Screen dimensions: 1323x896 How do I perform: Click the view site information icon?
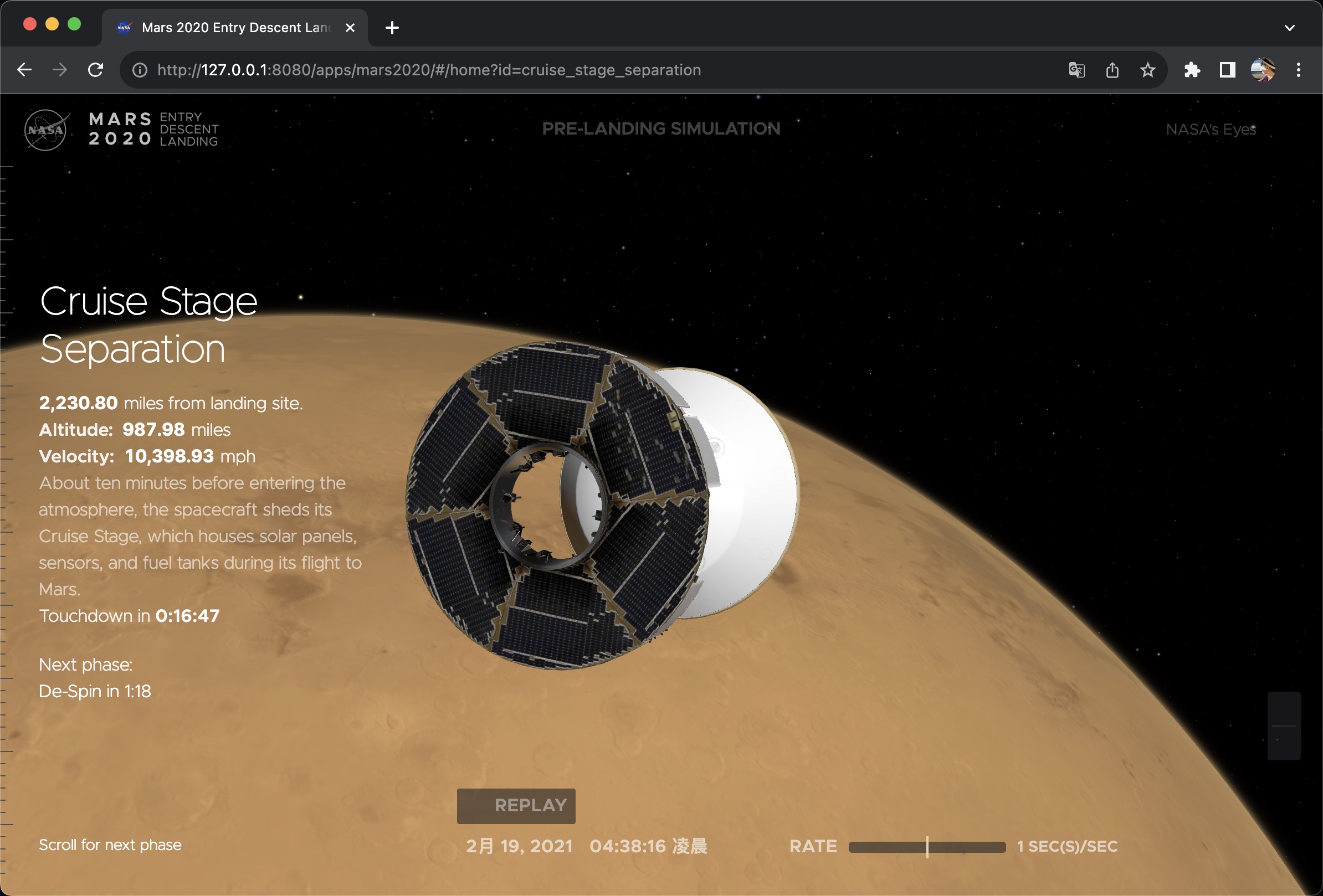click(x=140, y=70)
